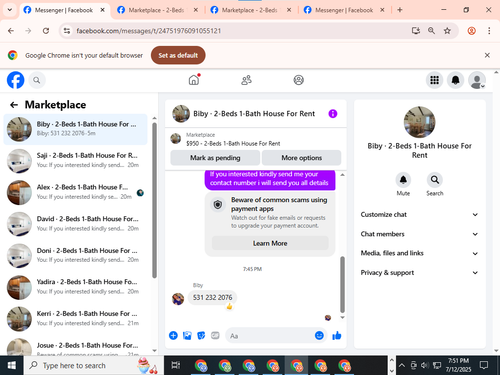Open the Facebook menu grid icon
This screenshot has width=500, height=375.
click(434, 80)
